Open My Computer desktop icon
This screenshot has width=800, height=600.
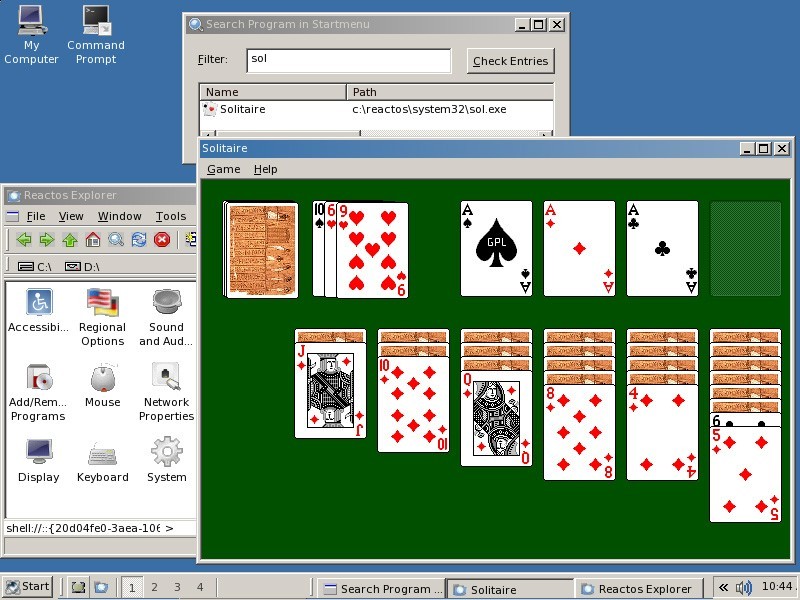click(x=32, y=34)
